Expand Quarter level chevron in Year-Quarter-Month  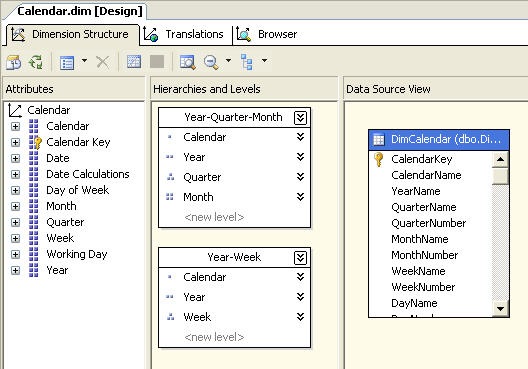pyautogui.click(x=300, y=177)
